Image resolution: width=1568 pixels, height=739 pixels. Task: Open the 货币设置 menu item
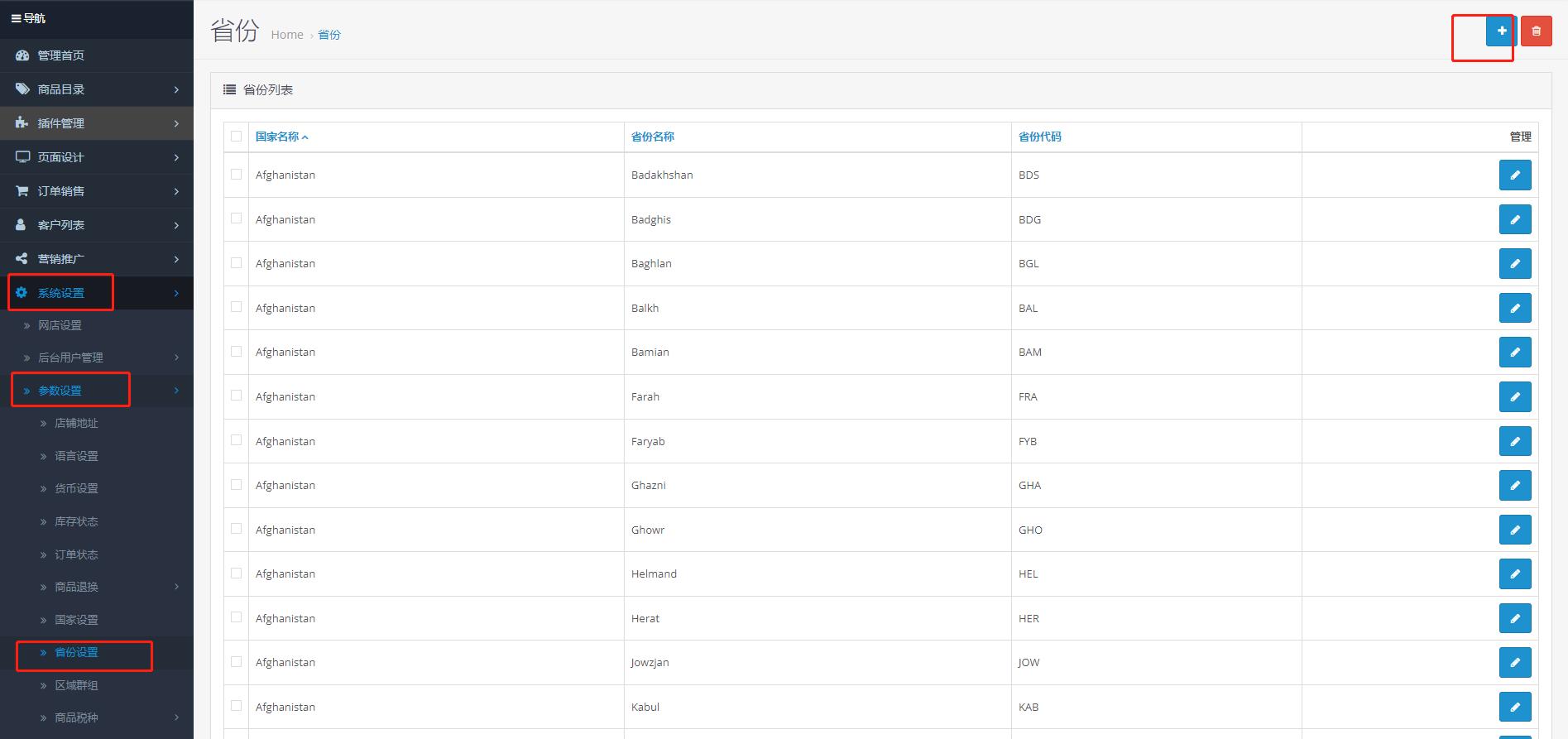click(x=76, y=488)
